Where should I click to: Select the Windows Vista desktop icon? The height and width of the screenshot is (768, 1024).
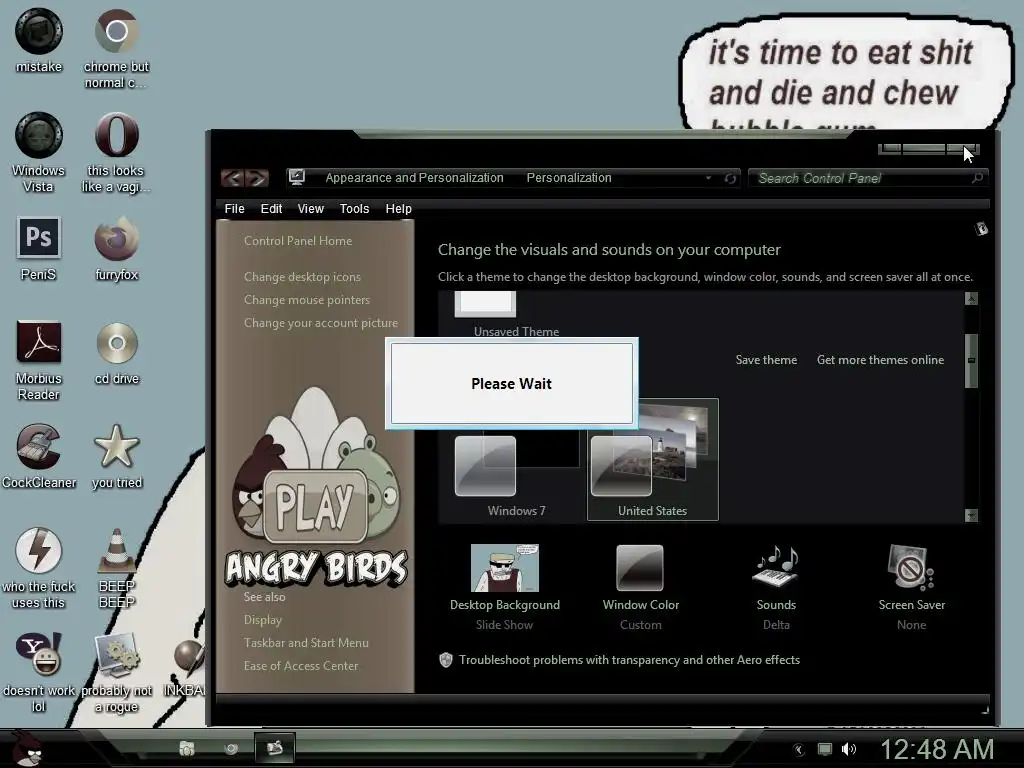point(39,153)
